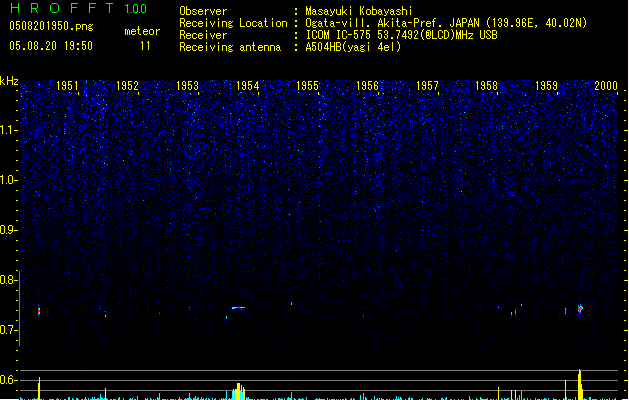The image size is (629, 400).
Task: Click the meteor count value 11
Action: click(x=145, y=46)
